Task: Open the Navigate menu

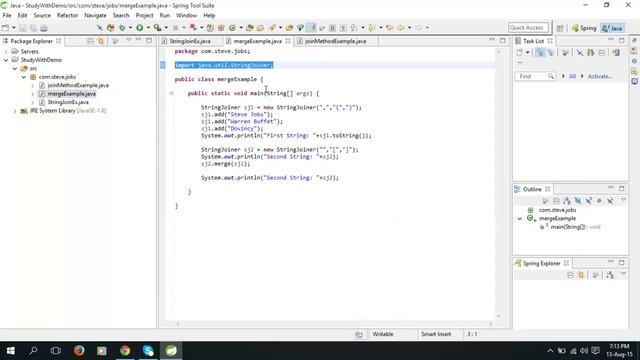Action: (x=95, y=15)
